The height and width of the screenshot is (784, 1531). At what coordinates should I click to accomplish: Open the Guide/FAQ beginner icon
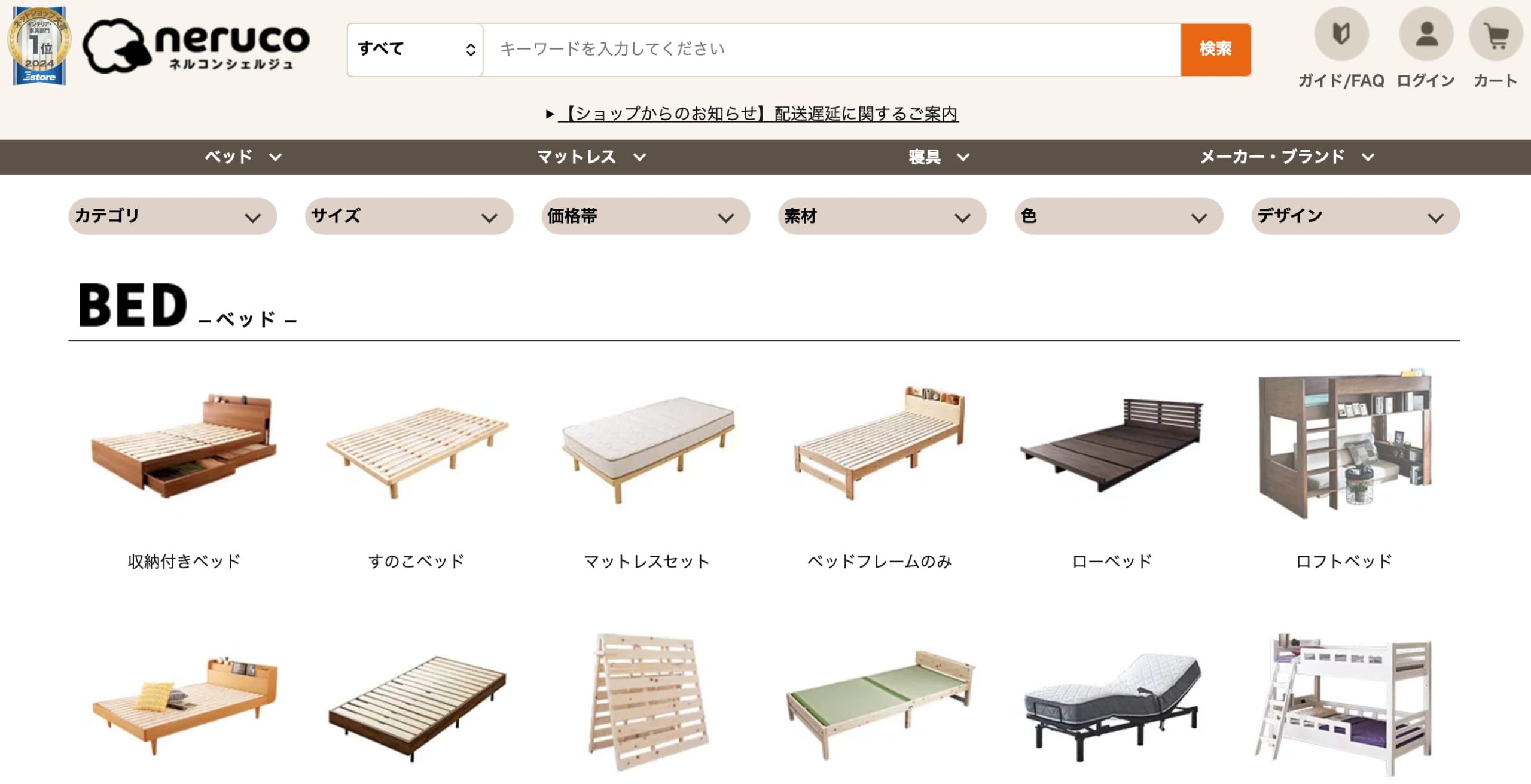[x=1341, y=34]
